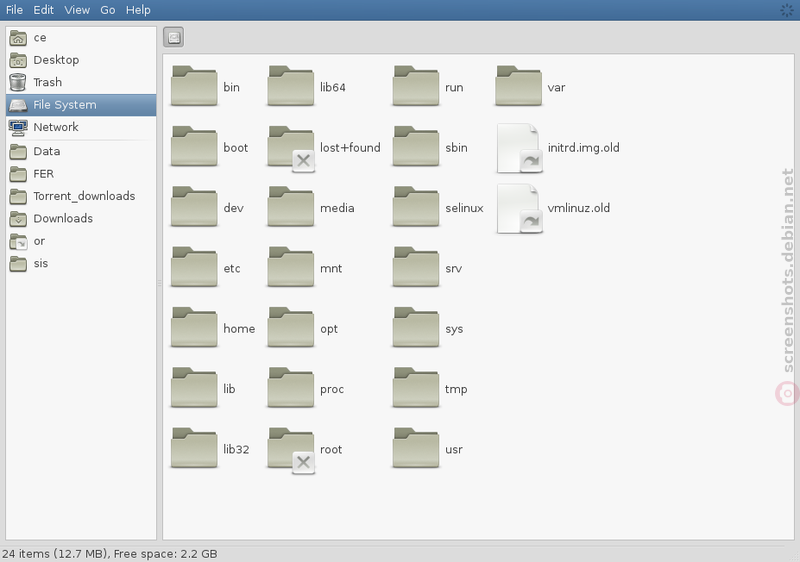Image resolution: width=800 pixels, height=562 pixels.
Task: Select the locked root folder icon
Action: (x=291, y=450)
